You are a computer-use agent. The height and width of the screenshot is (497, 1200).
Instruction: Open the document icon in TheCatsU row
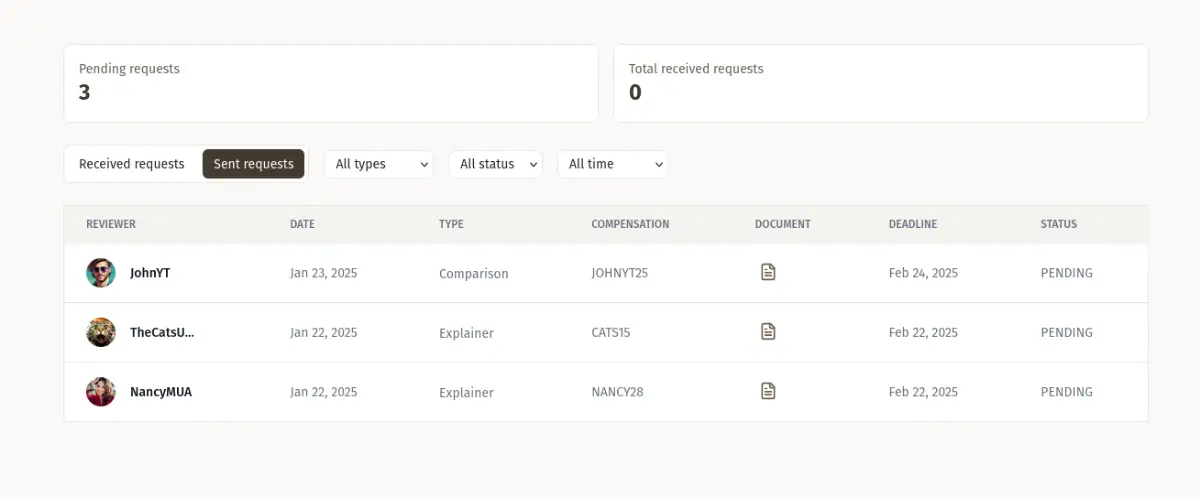click(768, 332)
